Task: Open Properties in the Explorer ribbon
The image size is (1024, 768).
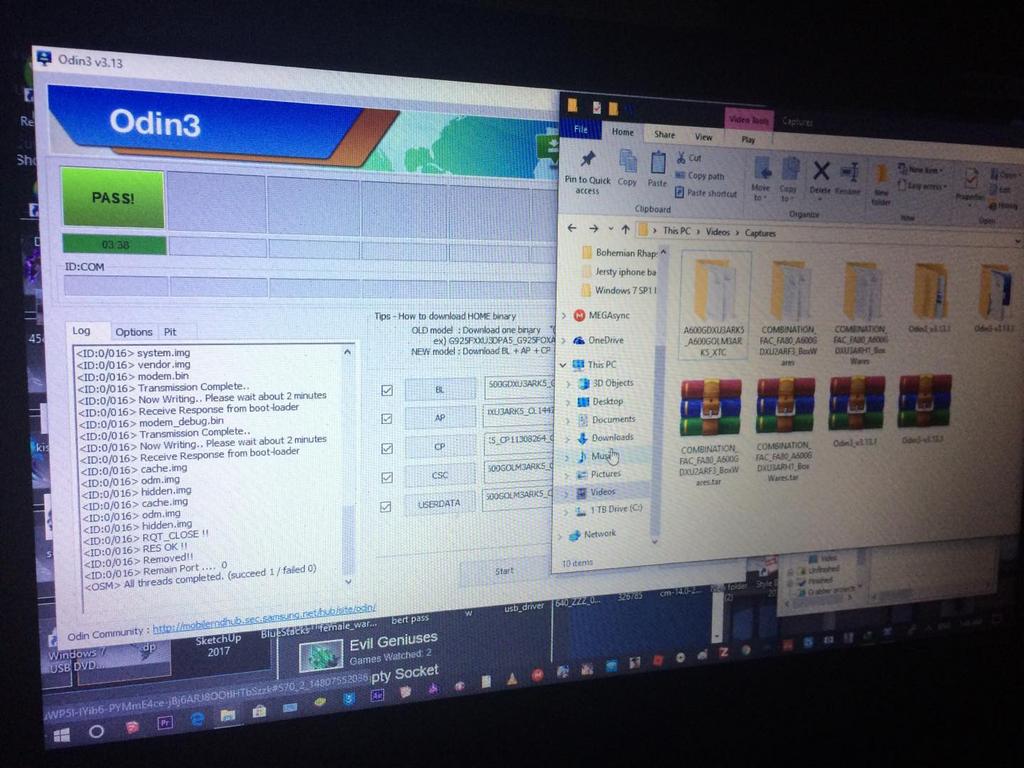Action: pos(970,184)
